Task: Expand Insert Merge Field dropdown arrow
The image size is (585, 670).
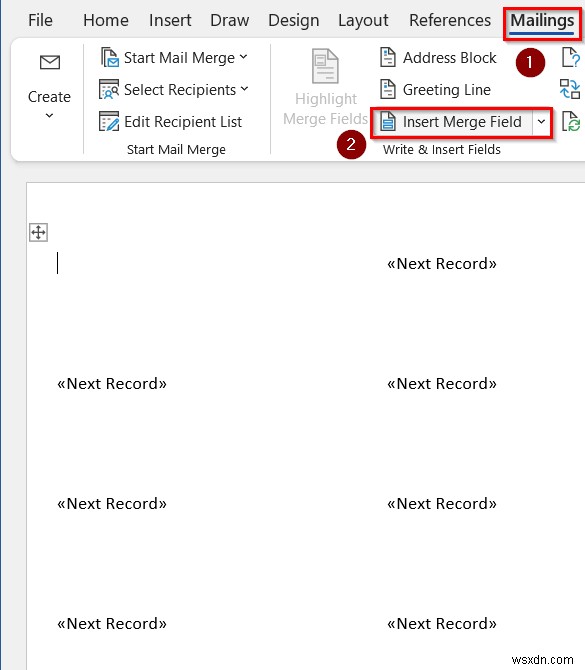Action: pyautogui.click(x=541, y=122)
